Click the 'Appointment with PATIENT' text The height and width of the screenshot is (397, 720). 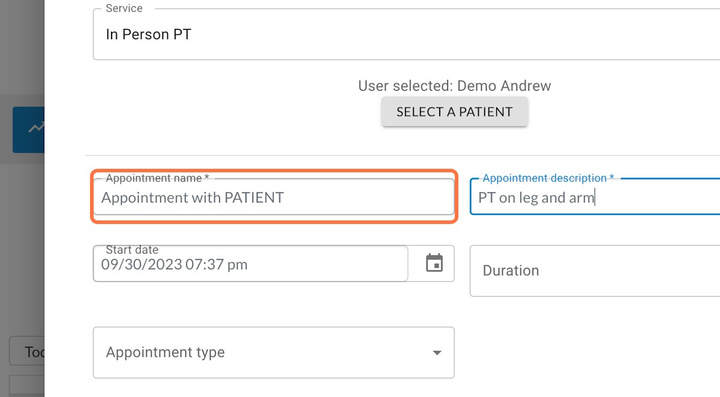point(192,198)
